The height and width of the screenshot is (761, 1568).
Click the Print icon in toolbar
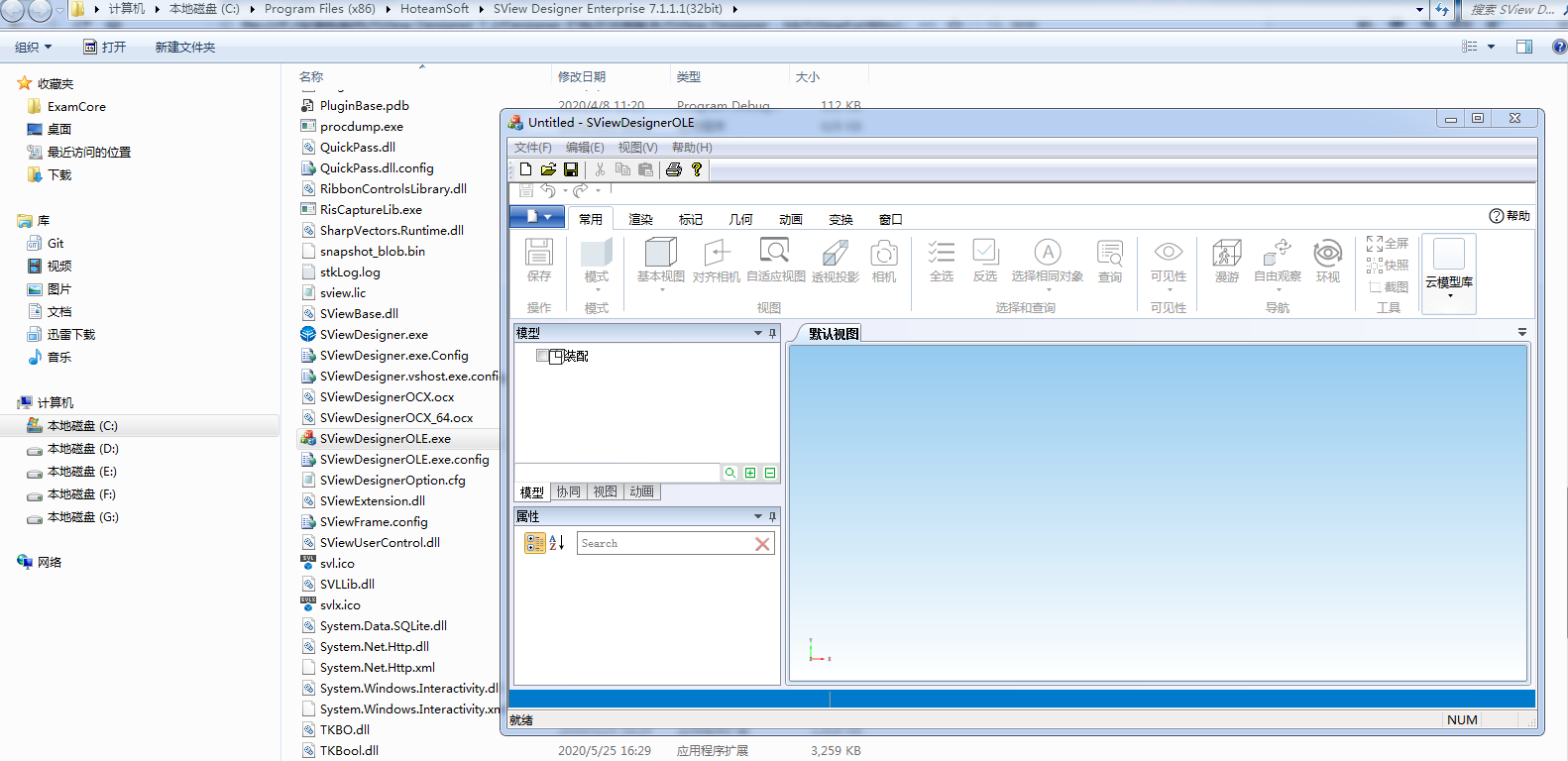(674, 169)
